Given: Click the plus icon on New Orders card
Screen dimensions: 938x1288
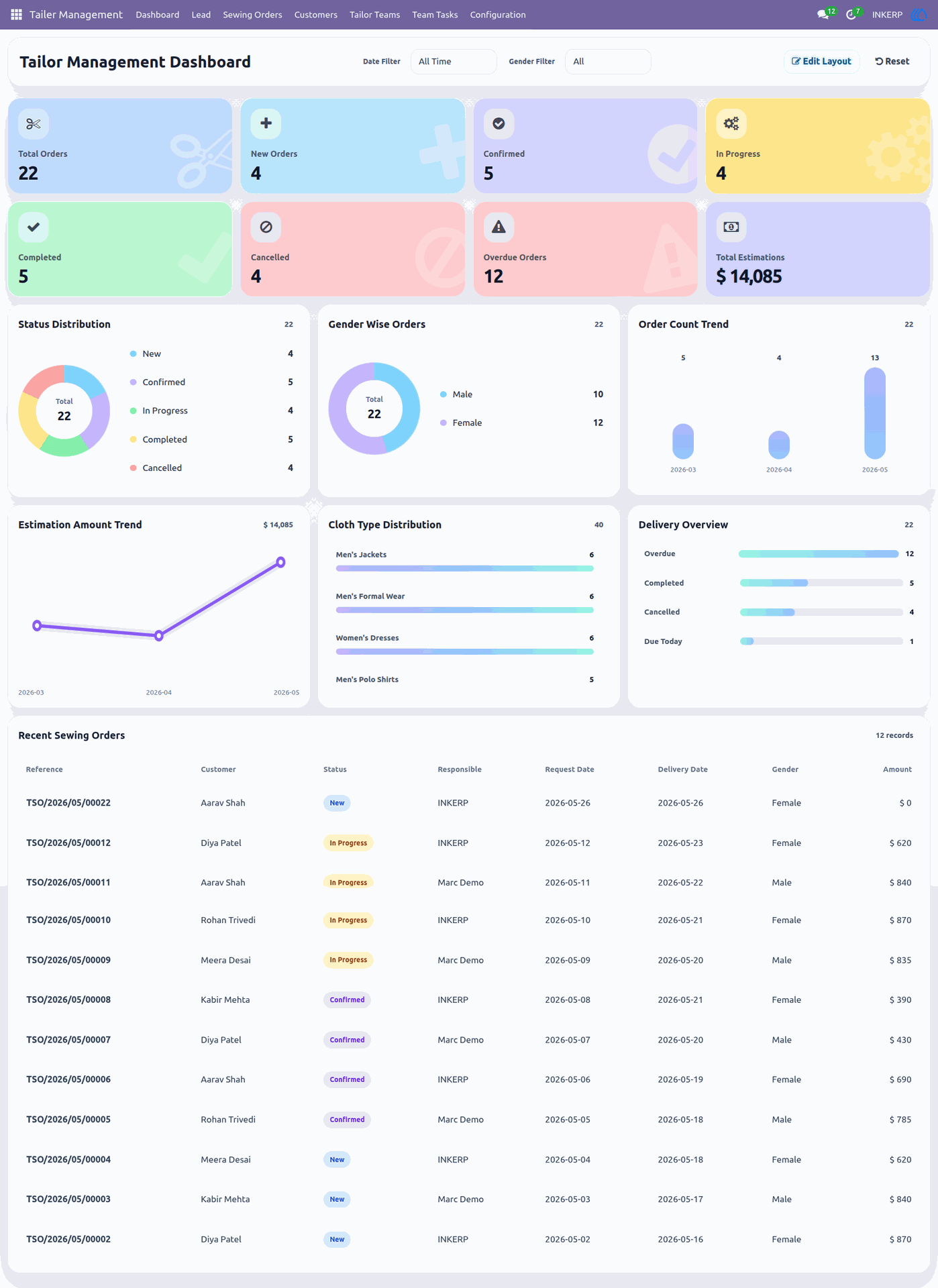Looking at the screenshot, I should pos(266,123).
